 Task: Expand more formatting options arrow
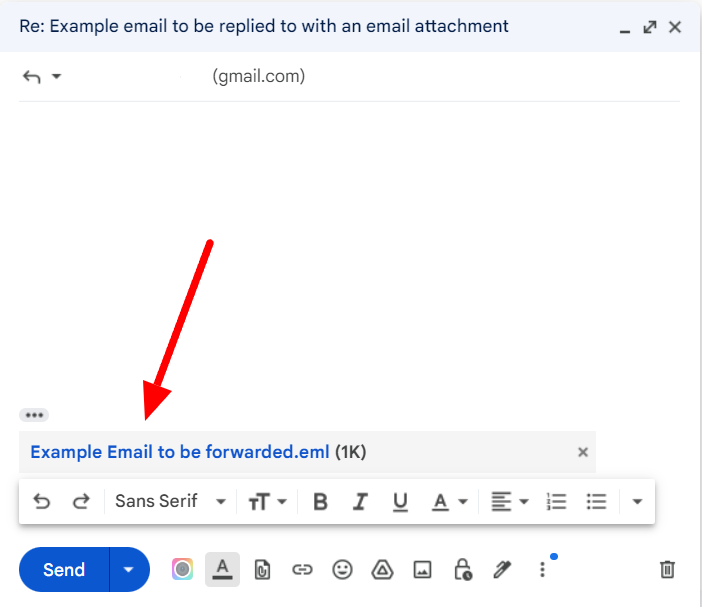coord(637,501)
